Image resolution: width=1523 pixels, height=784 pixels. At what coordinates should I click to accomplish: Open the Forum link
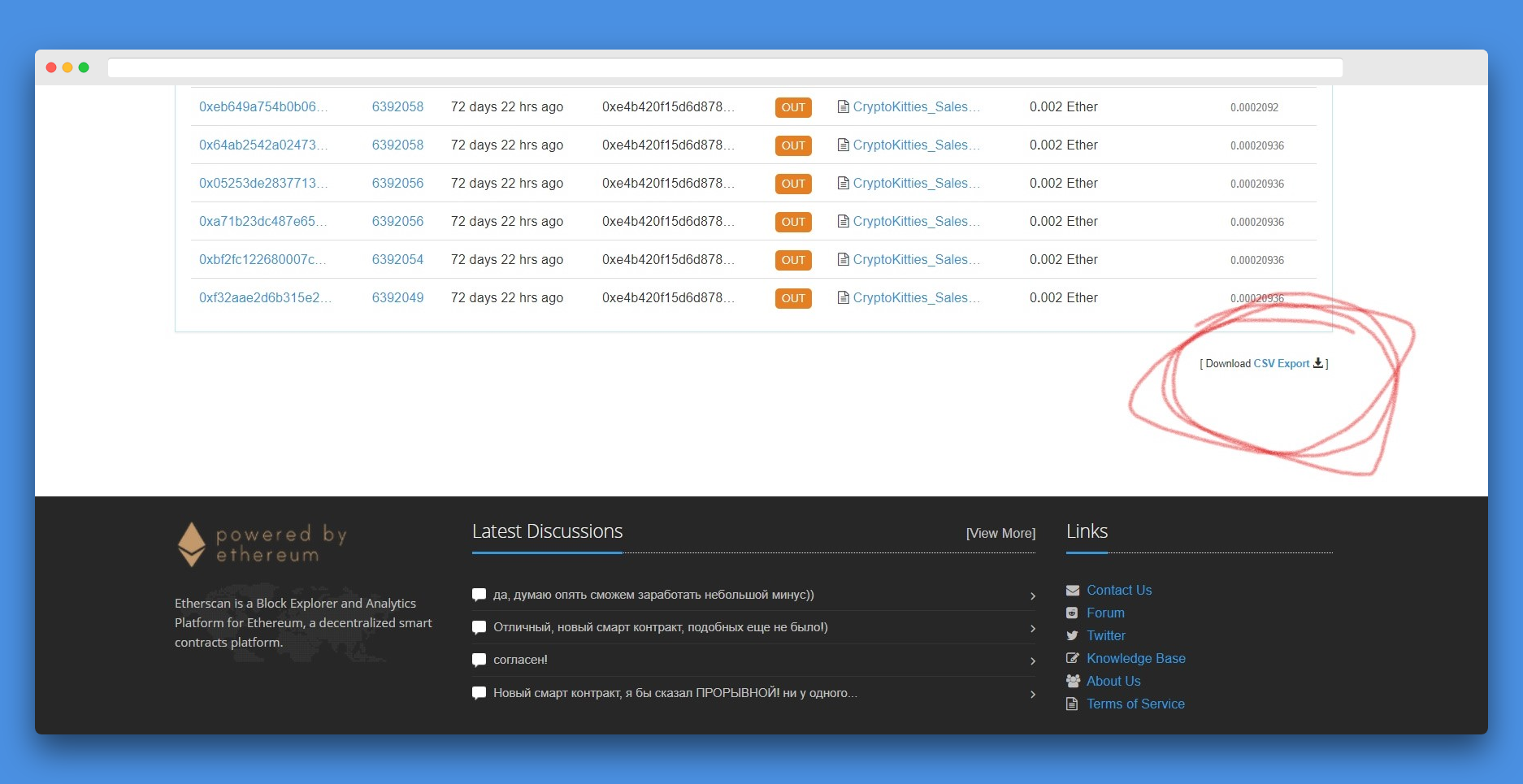click(1105, 613)
